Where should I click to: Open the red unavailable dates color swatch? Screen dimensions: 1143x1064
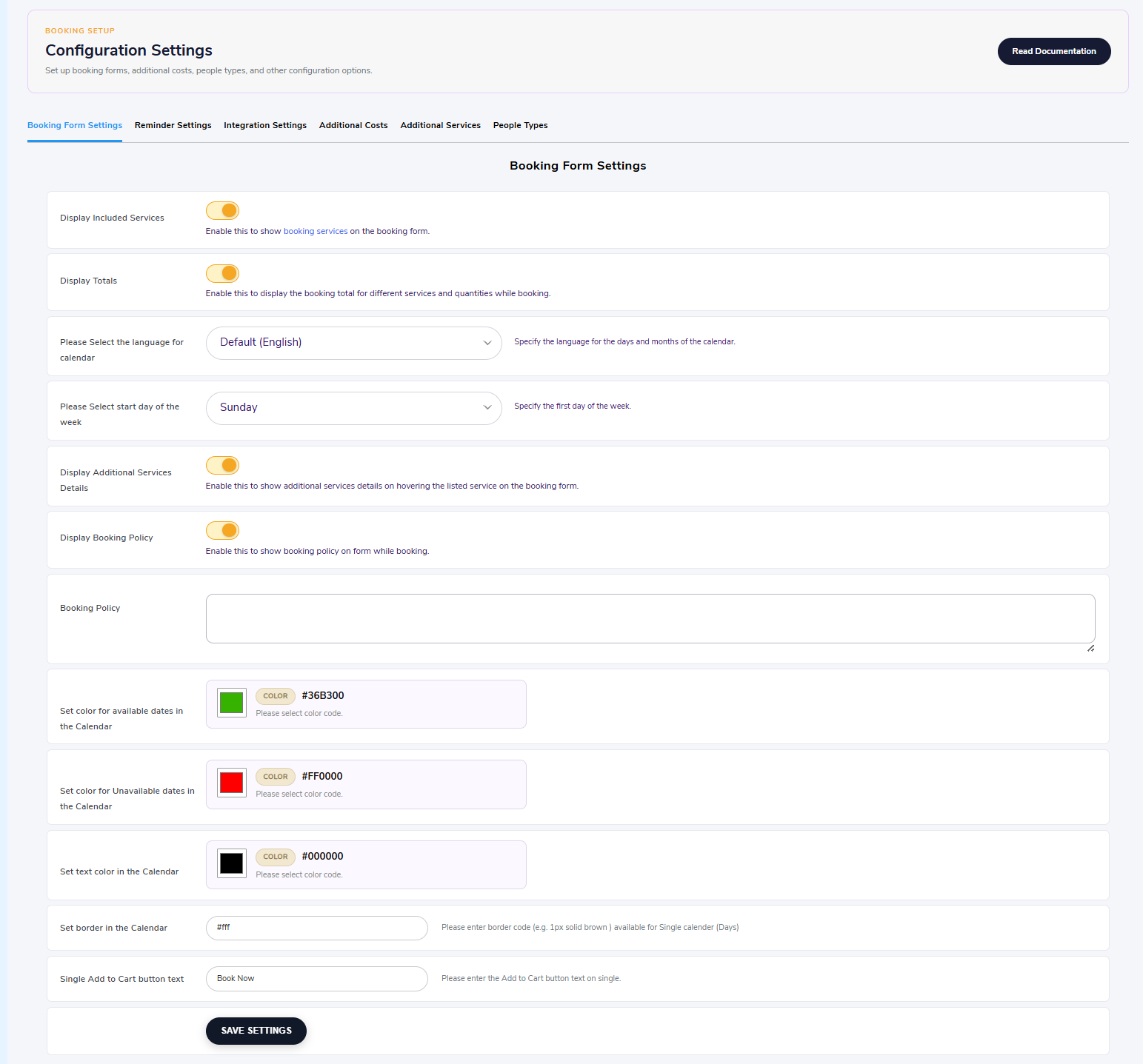pos(232,783)
